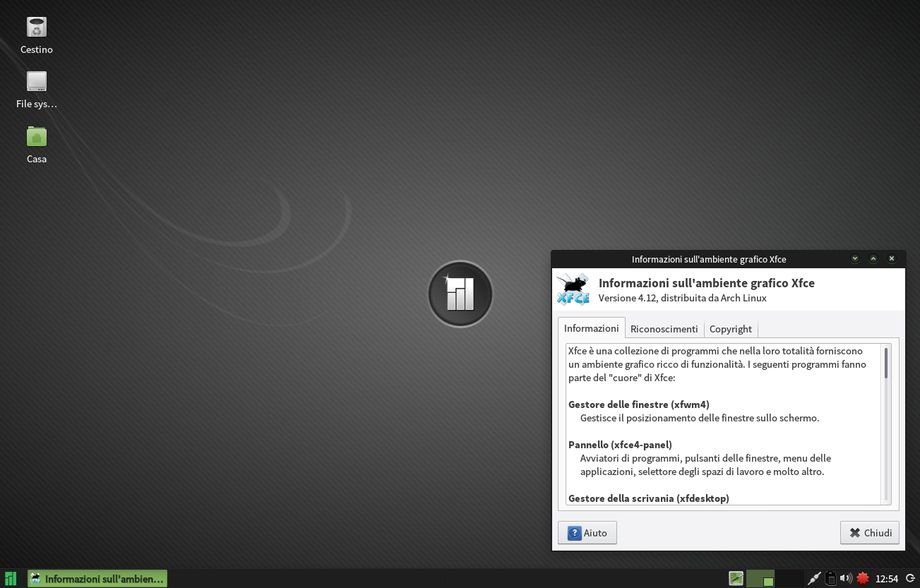Click the Chiudi button
Viewport: 920px width, 588px height.
(x=869, y=533)
